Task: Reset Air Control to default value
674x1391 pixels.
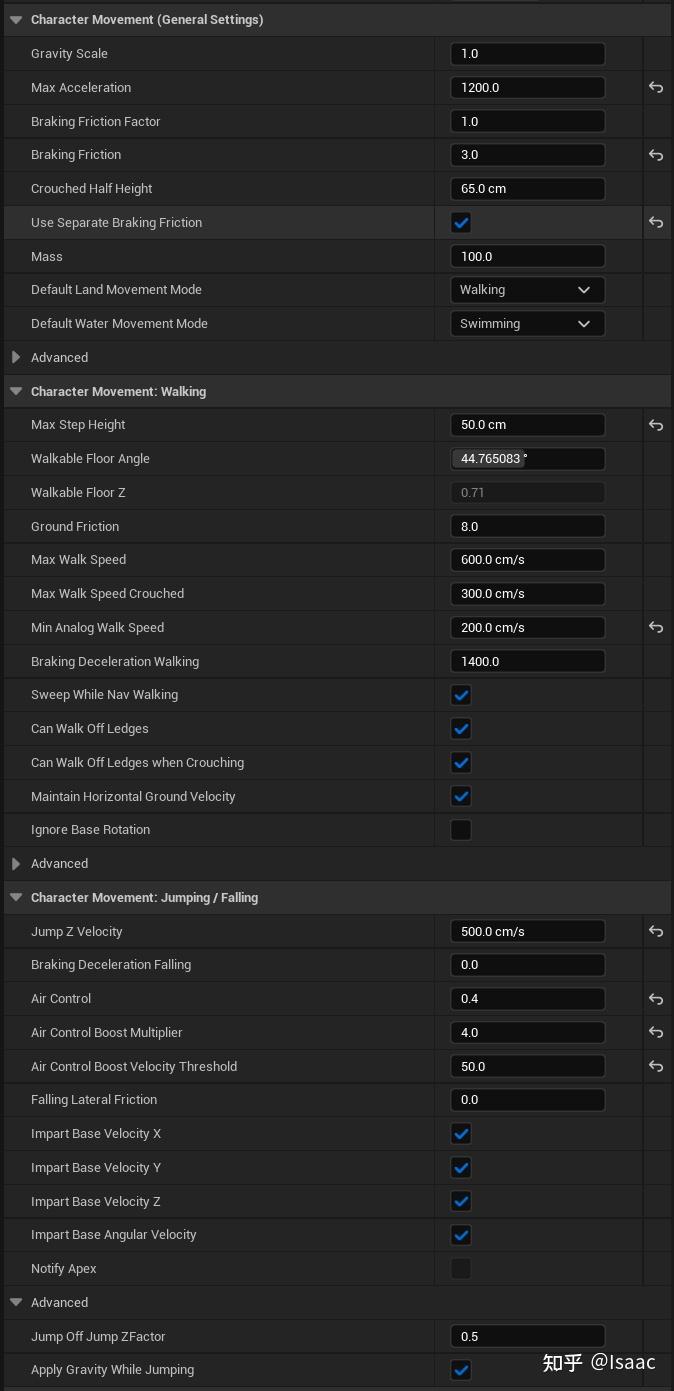Action: (656, 999)
